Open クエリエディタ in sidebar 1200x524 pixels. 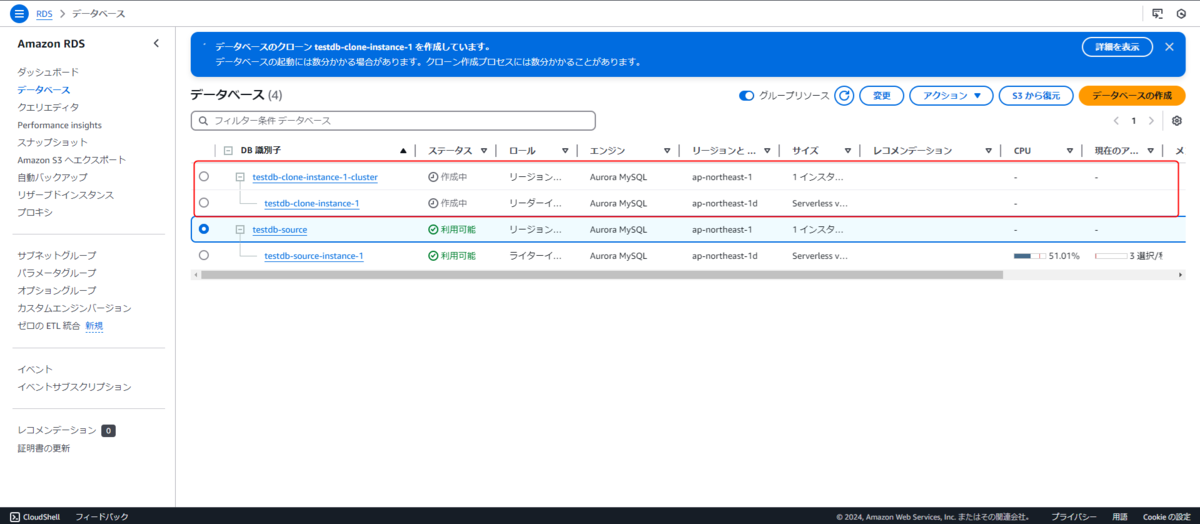coord(48,107)
